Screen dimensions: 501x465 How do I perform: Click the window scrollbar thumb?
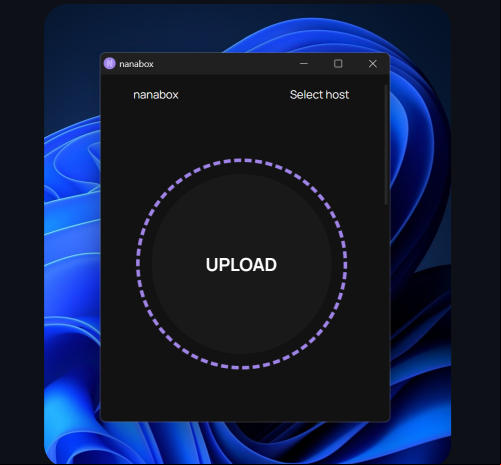tap(386, 144)
